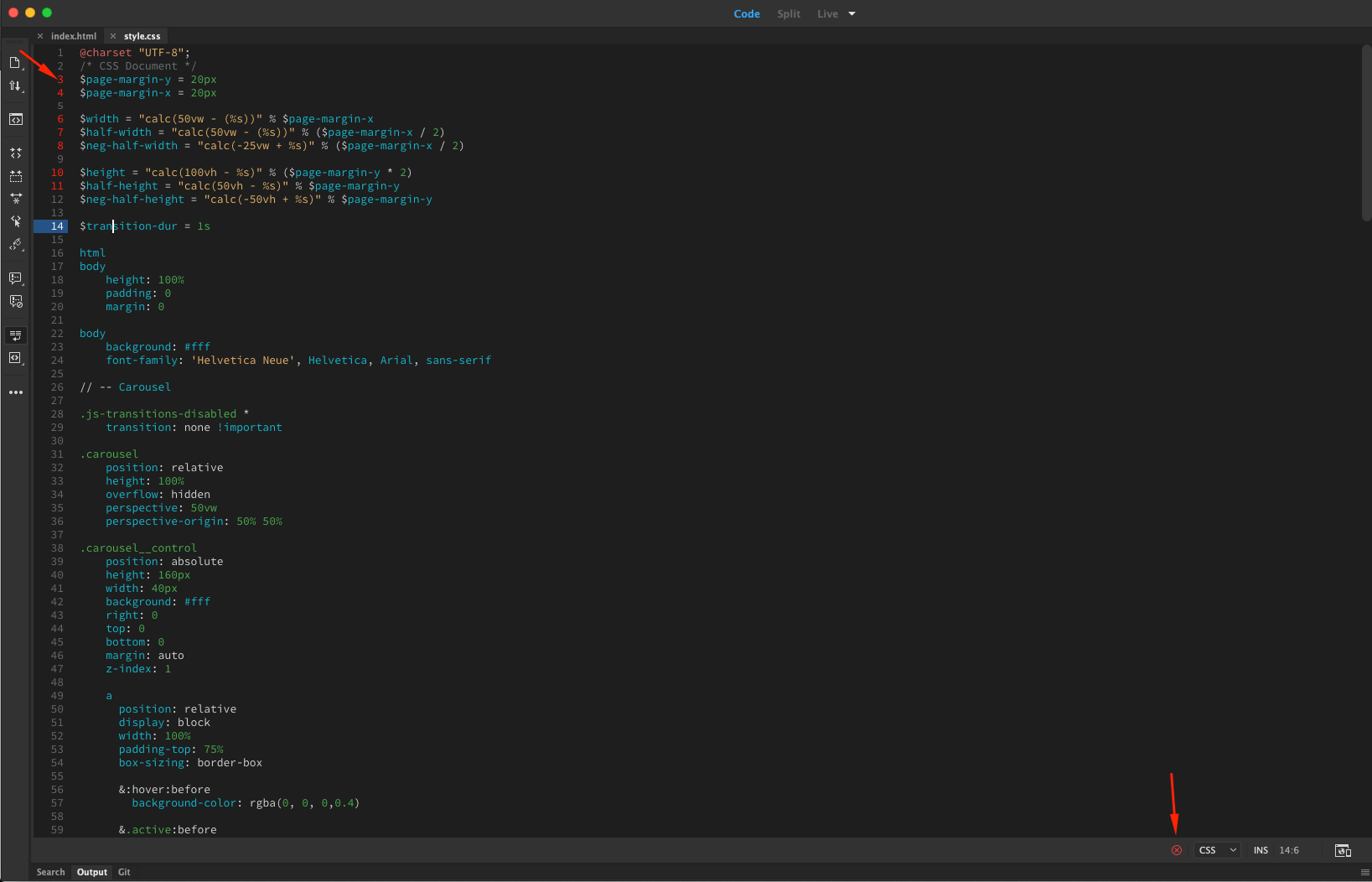1372x882 pixels.
Task: Toggle INS overwrite mode in status bar
Action: (1261, 849)
